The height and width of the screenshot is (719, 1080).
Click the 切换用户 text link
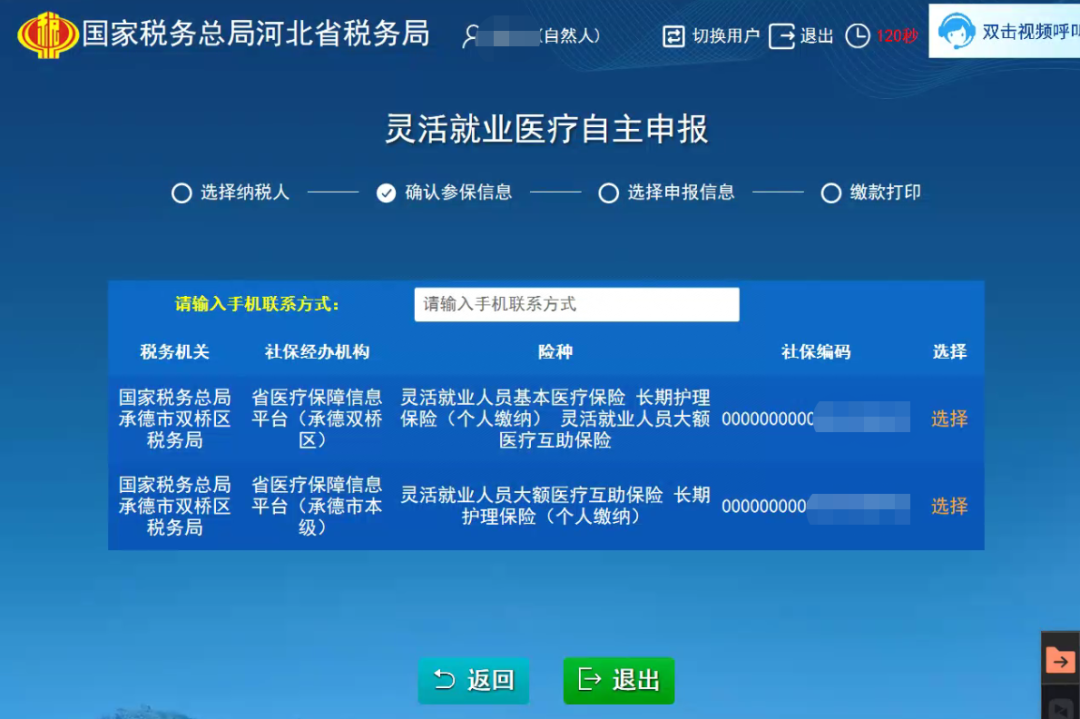pyautogui.click(x=725, y=36)
